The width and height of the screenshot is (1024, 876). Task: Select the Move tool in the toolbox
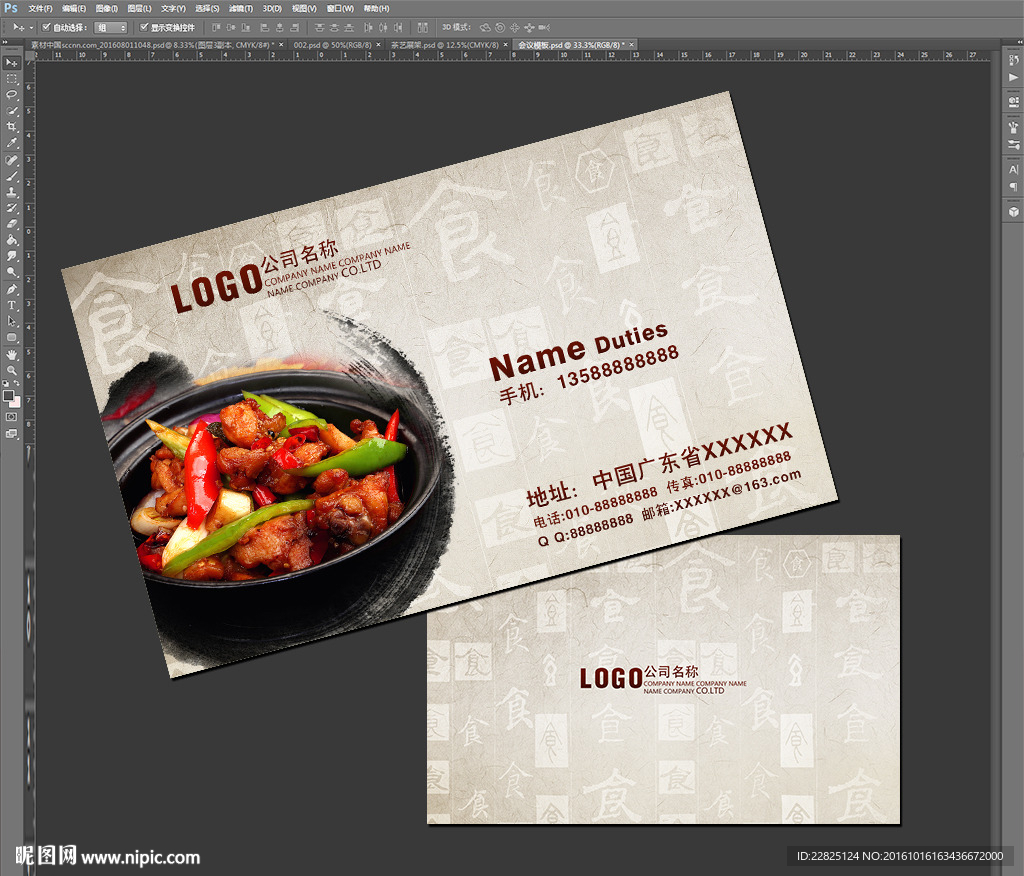pyautogui.click(x=12, y=63)
